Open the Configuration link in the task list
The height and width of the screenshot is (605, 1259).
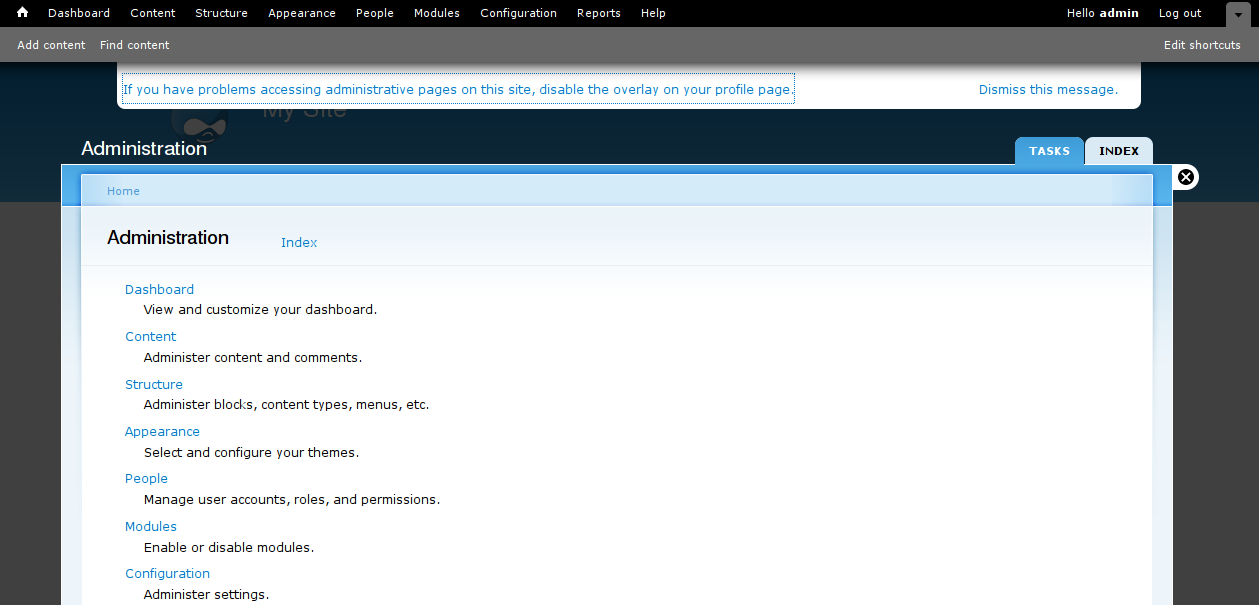pyautogui.click(x=167, y=574)
